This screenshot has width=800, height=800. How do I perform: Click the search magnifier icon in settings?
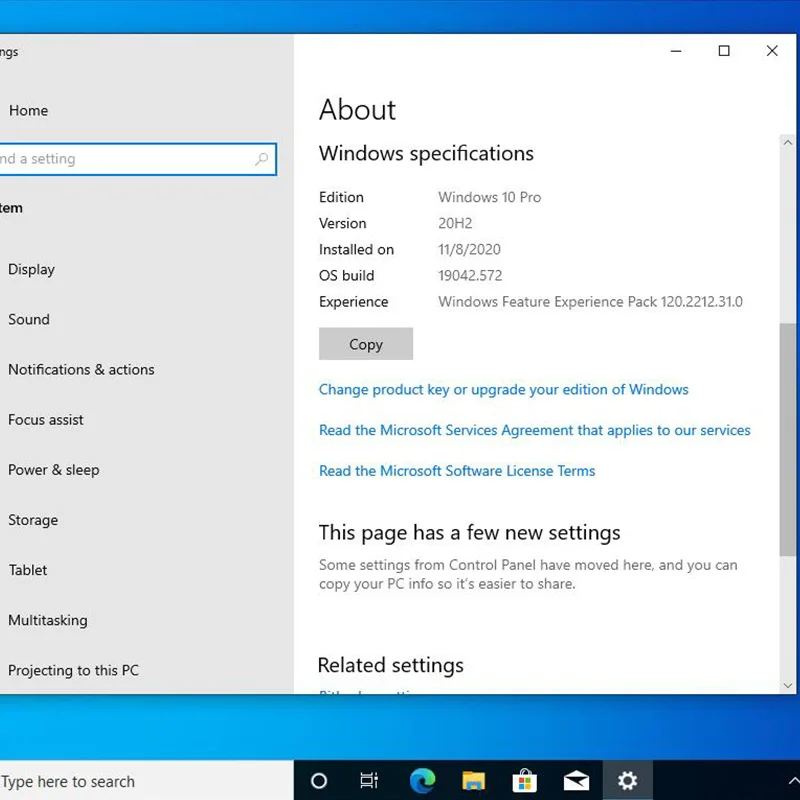[262, 159]
